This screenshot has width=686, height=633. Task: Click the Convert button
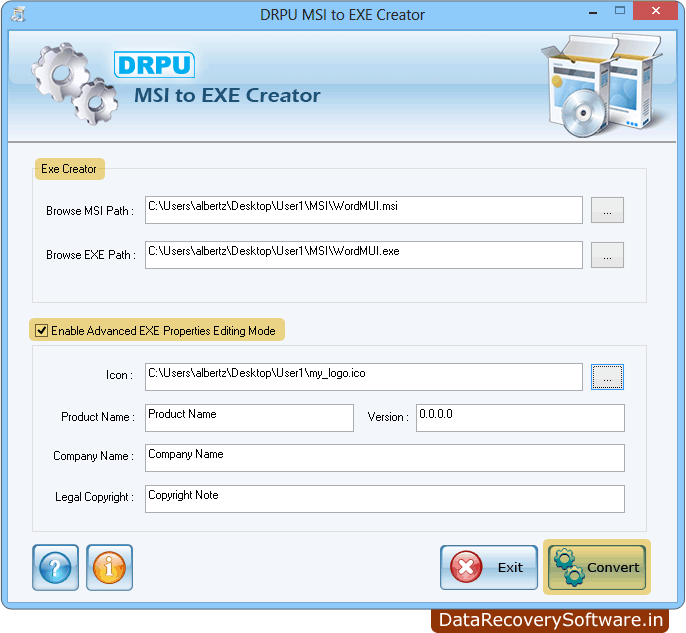[x=597, y=567]
